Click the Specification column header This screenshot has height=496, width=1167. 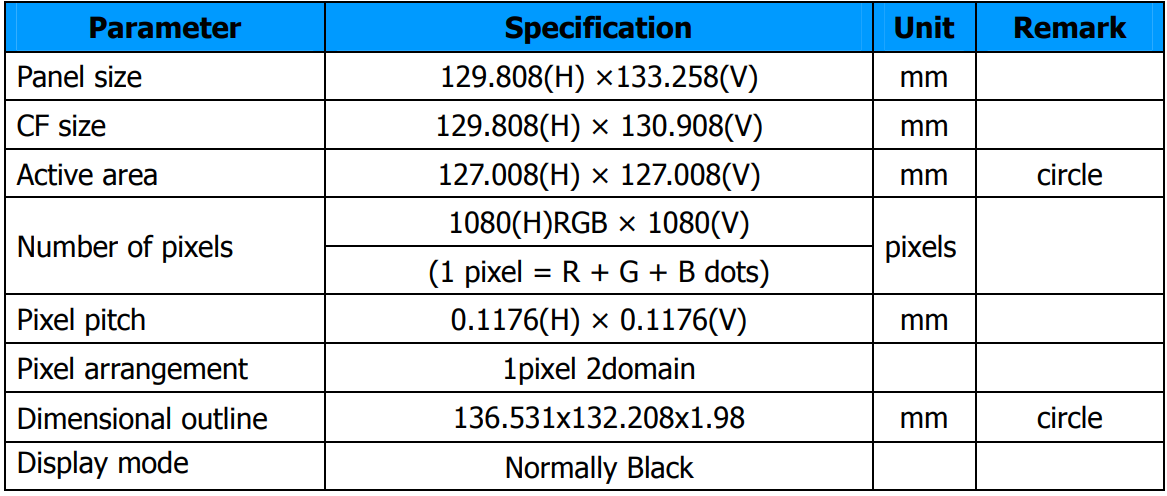click(x=598, y=28)
